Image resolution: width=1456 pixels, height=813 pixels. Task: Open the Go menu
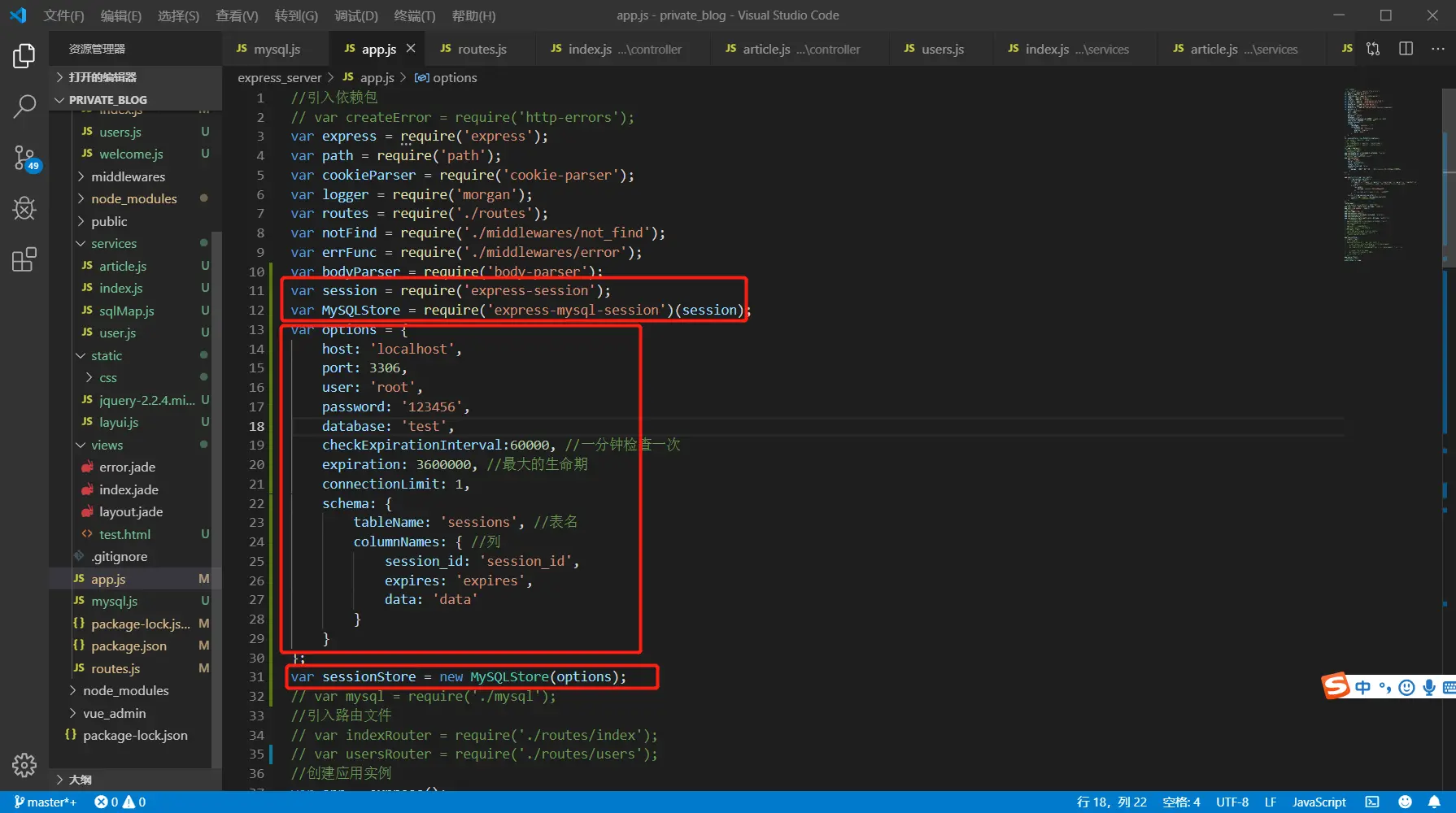pyautogui.click(x=296, y=15)
